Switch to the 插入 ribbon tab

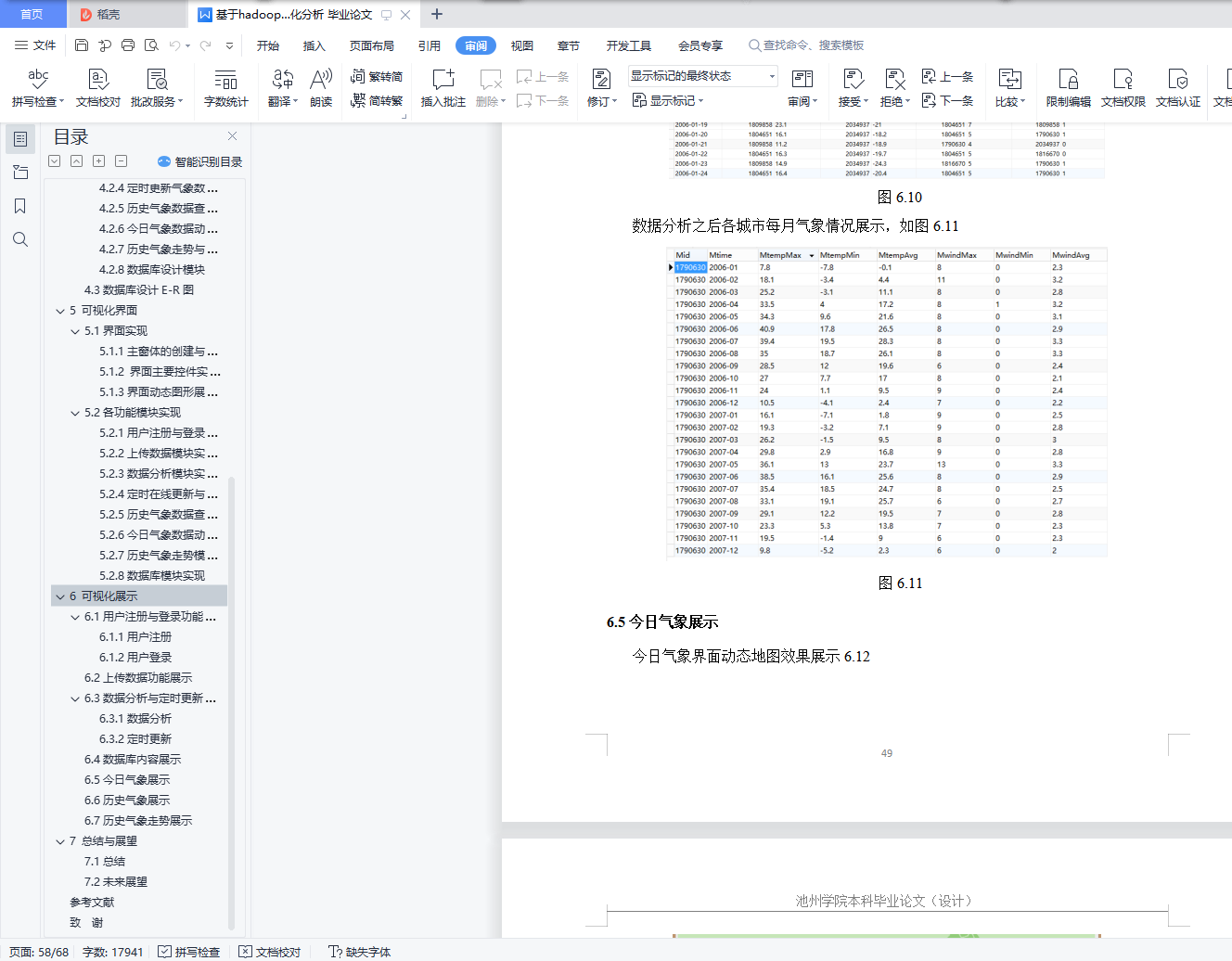click(x=314, y=45)
